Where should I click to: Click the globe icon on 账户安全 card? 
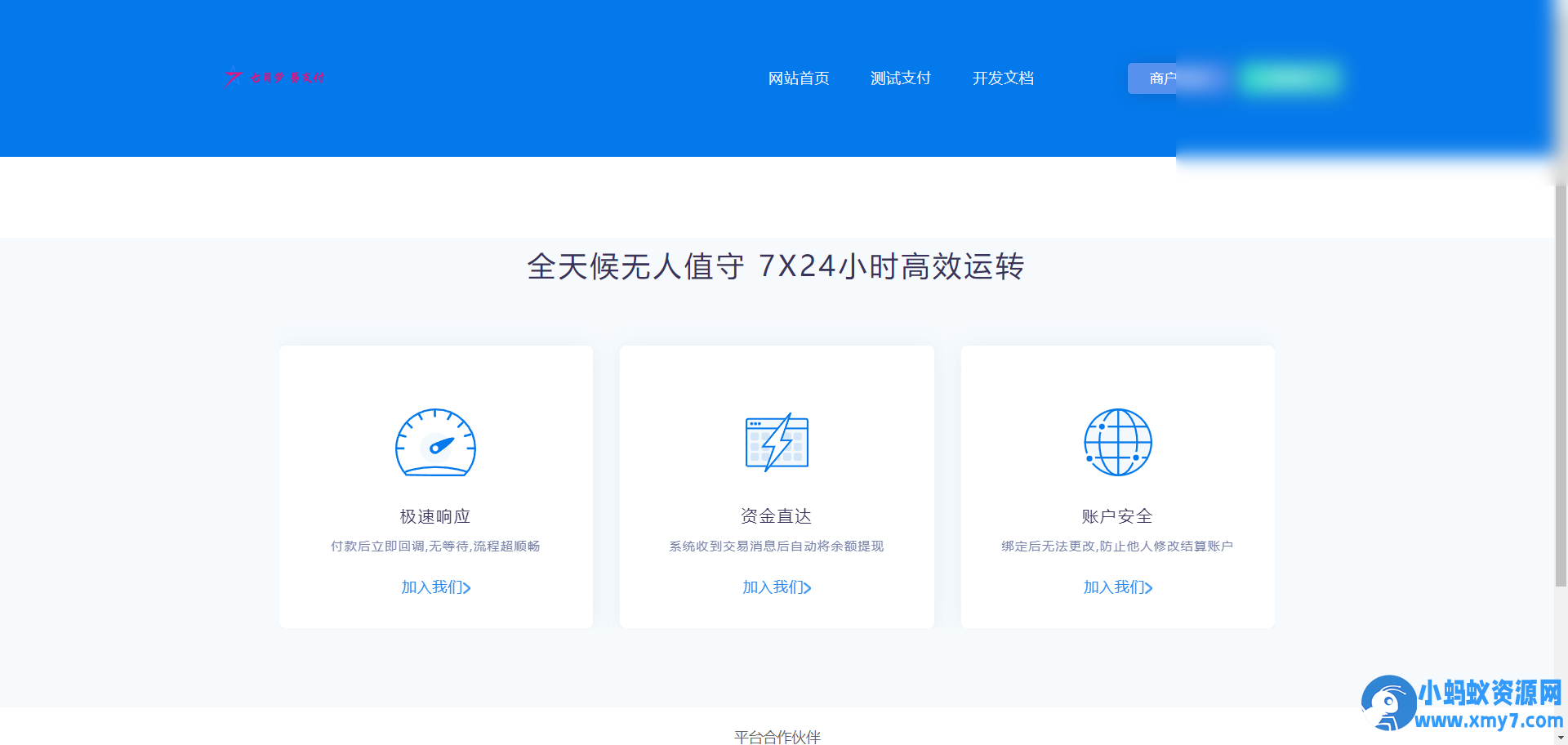[1117, 442]
